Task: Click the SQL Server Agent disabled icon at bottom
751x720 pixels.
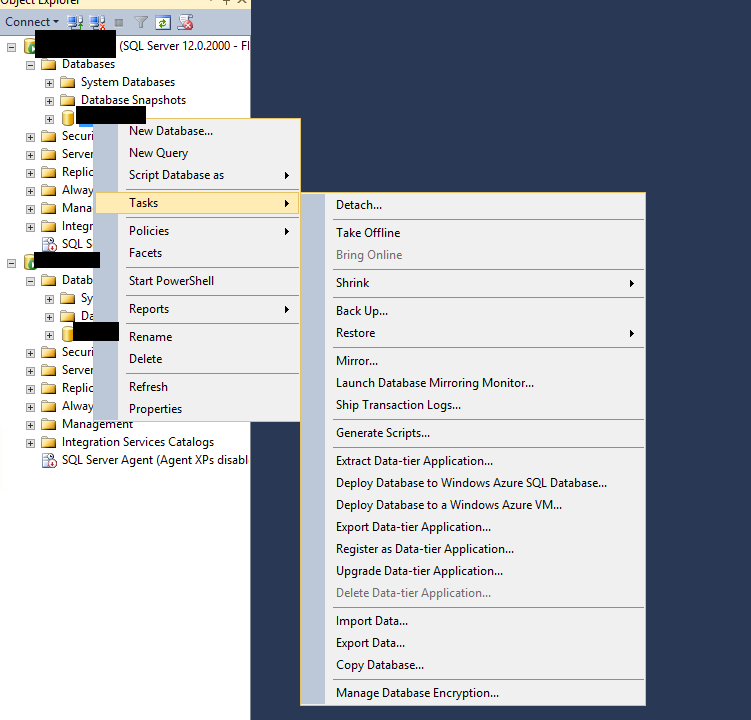Action: (x=49, y=460)
